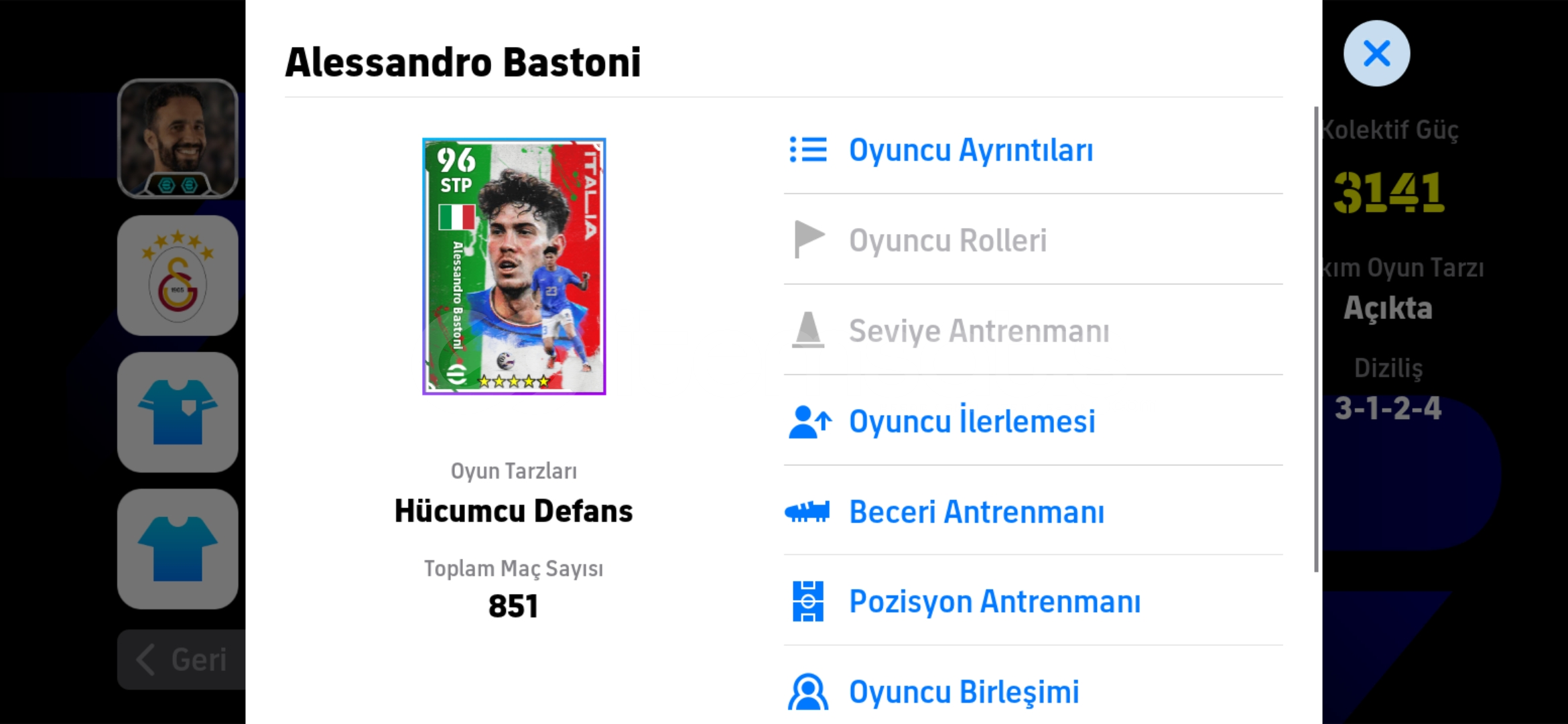
Task: Tap the Oyuncu Rolleri flag icon
Action: click(x=808, y=239)
